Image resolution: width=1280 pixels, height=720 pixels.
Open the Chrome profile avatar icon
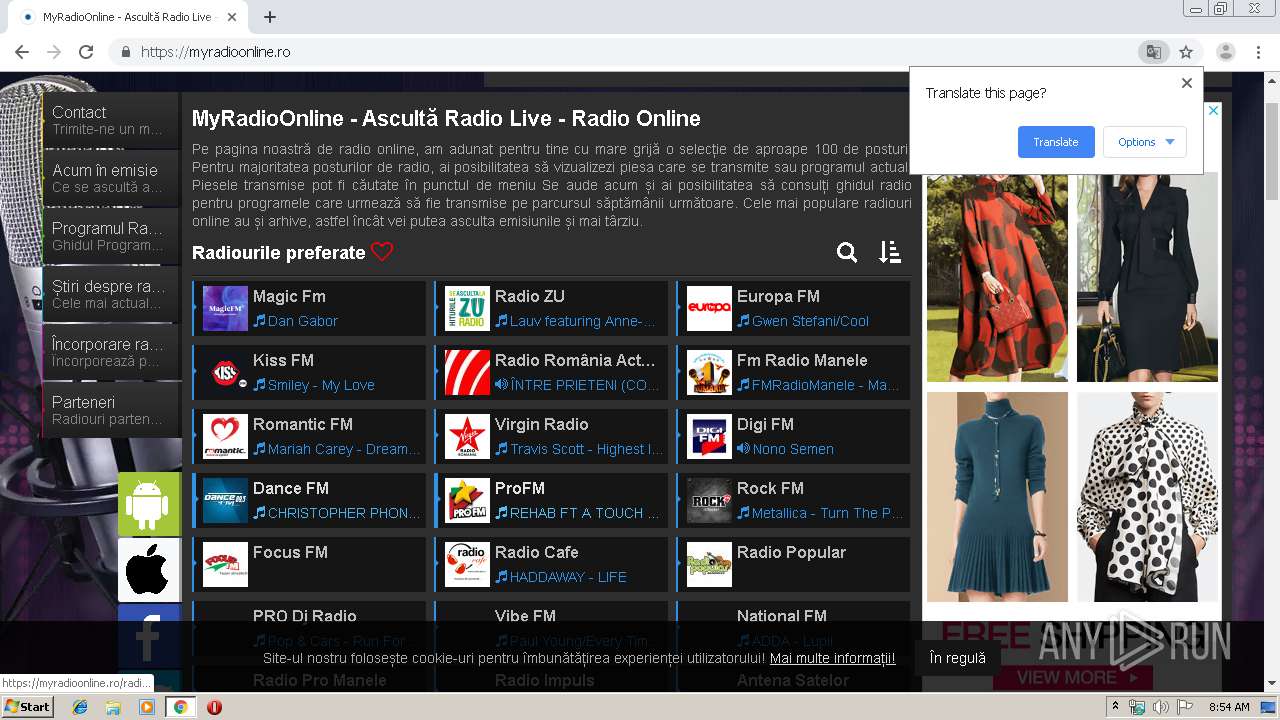pos(1226,52)
